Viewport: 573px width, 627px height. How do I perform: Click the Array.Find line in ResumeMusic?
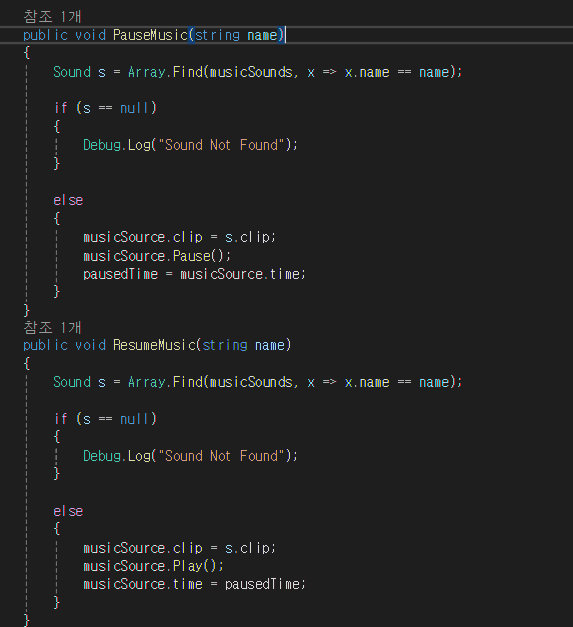[x=258, y=382]
